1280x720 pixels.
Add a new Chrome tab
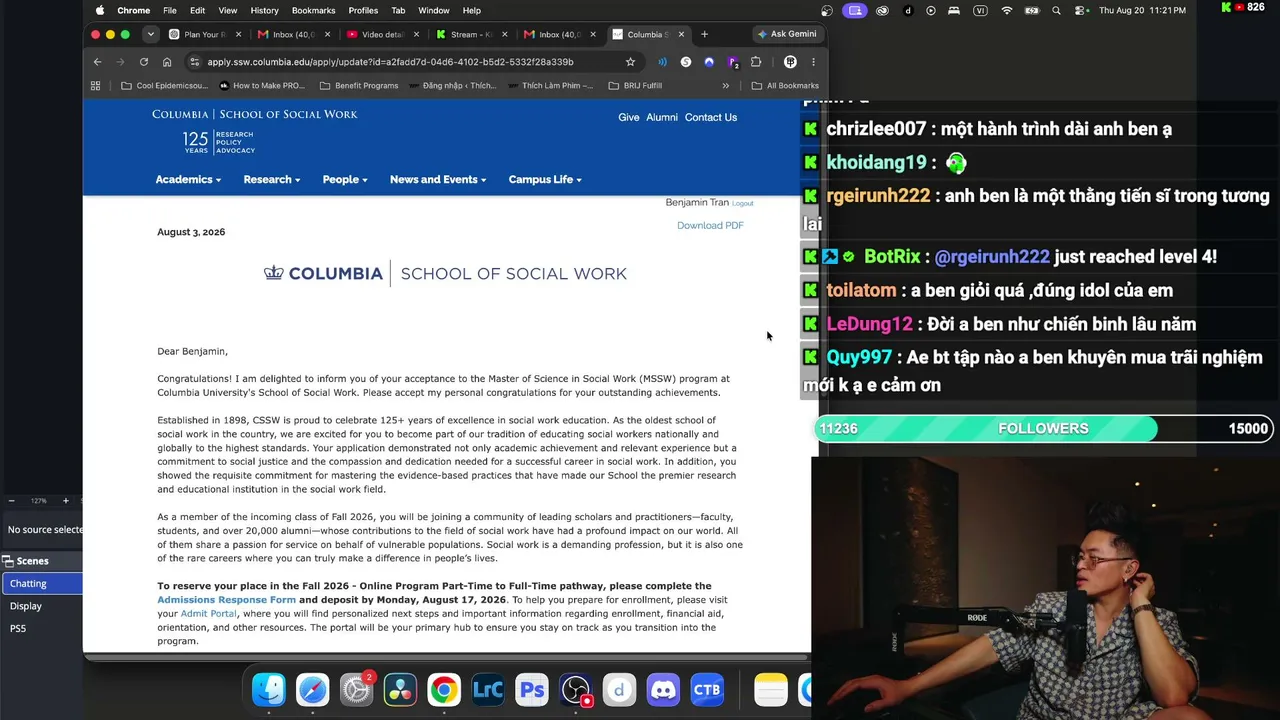coord(704,34)
